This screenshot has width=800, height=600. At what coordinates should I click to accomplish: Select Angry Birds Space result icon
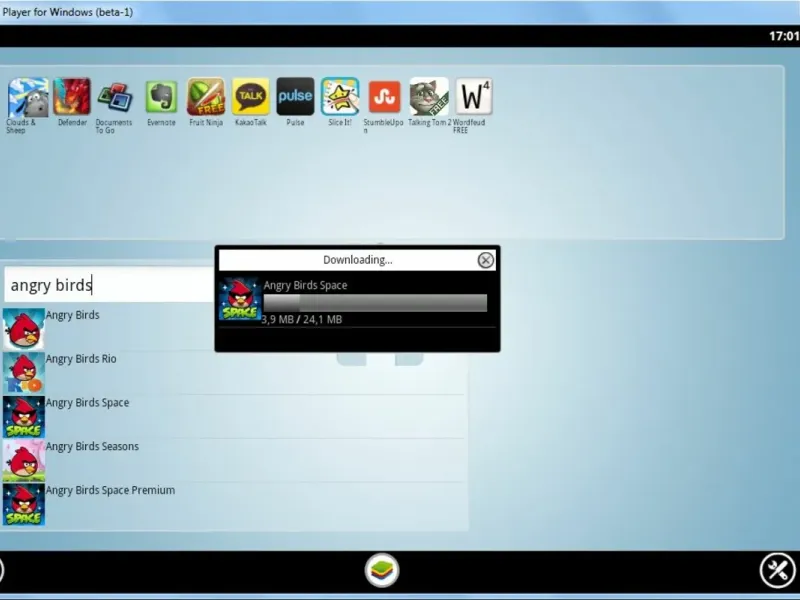point(23,417)
